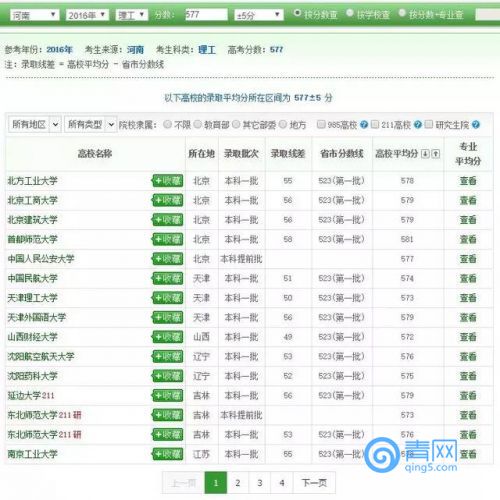Screen dimensions: 500x500
Task: Add 北方工业大学 to favorites via 收藏 icon
Action: (x=168, y=181)
